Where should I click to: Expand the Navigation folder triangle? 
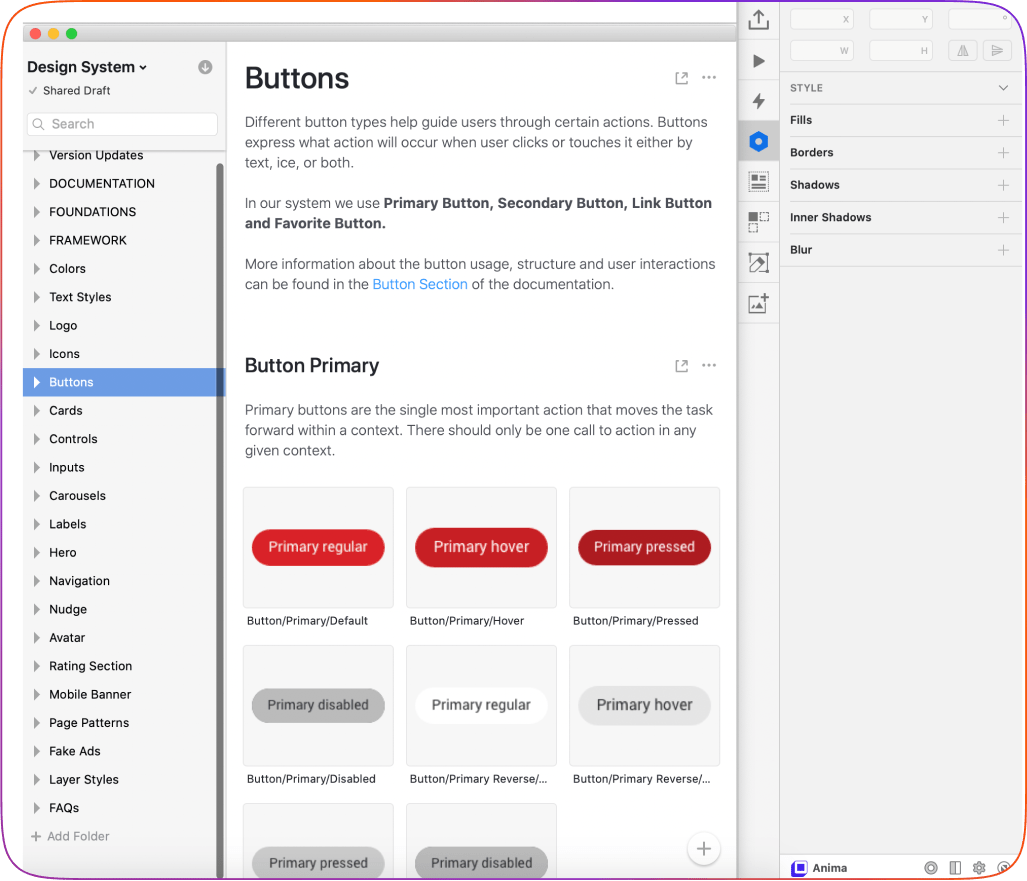[37, 581]
